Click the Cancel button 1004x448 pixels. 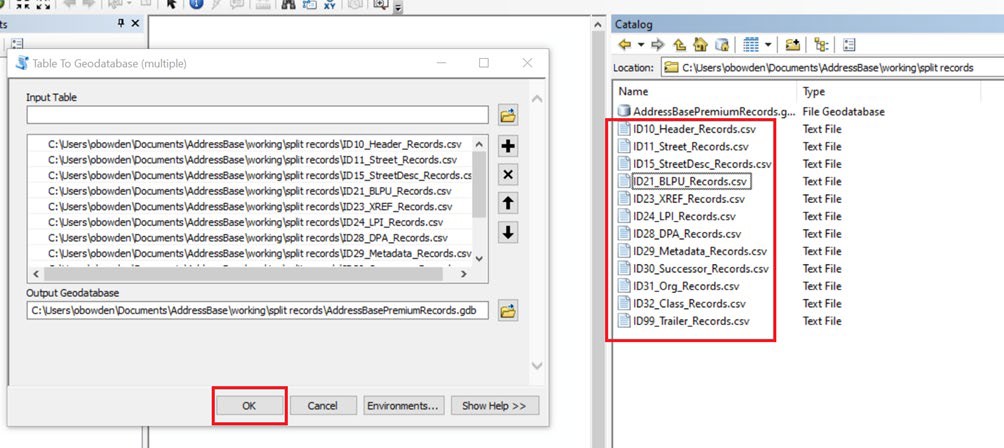[323, 406]
